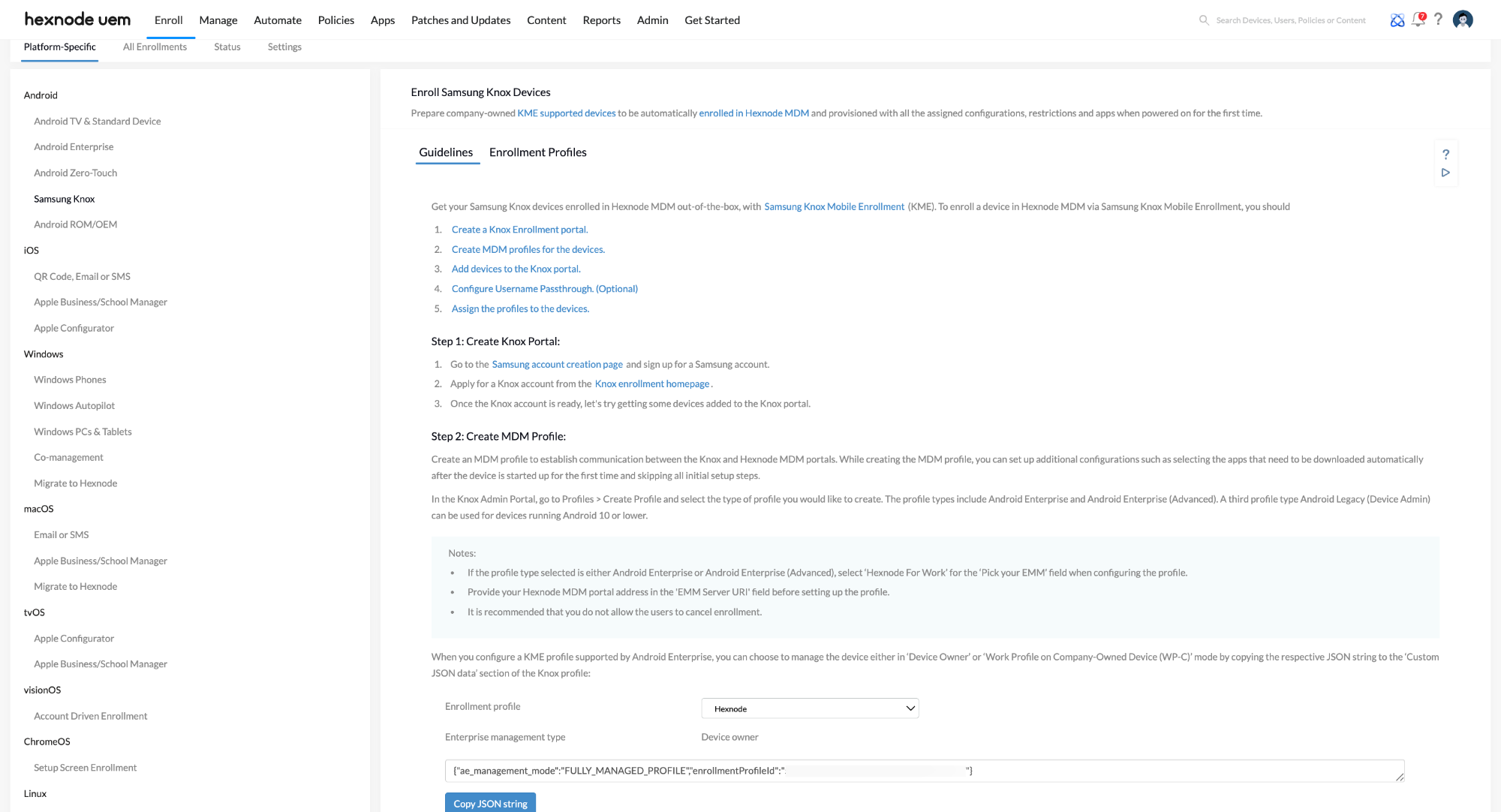Select Windows PCs & Tablets
Screen dimensions: 1501x812
click(83, 432)
